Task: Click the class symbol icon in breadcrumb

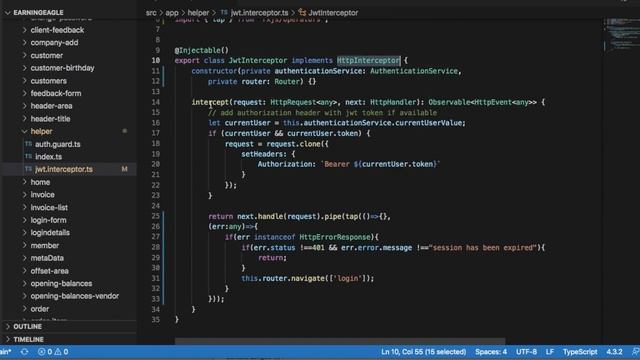Action: pos(302,13)
